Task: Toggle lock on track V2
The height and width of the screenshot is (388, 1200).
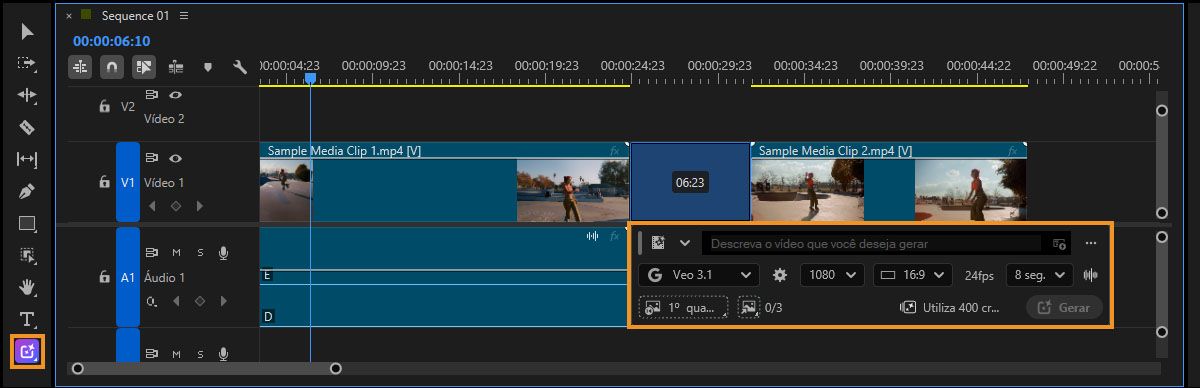Action: (x=104, y=106)
